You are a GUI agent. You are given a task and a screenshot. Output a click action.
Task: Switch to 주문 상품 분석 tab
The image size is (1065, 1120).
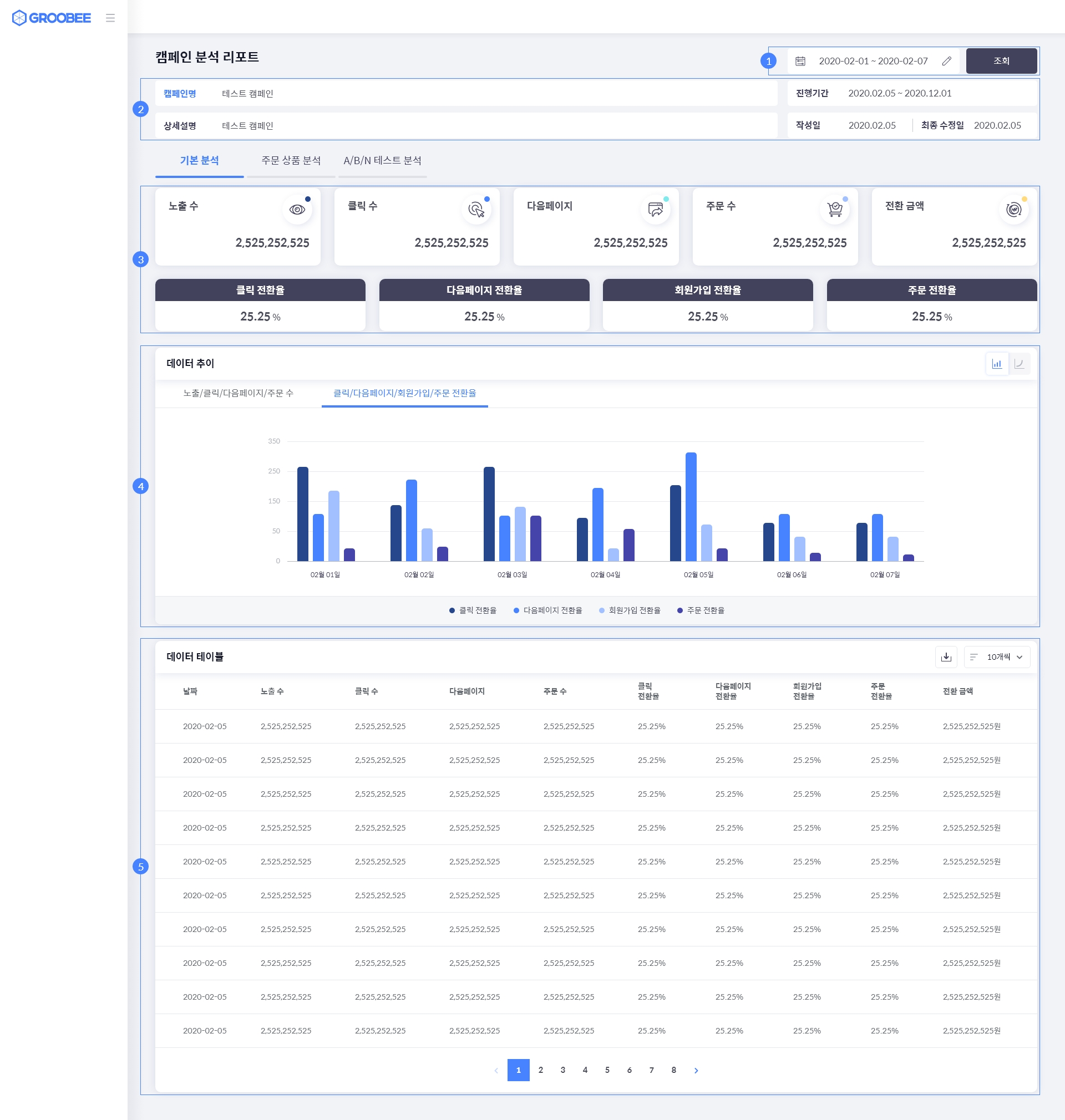[291, 161]
